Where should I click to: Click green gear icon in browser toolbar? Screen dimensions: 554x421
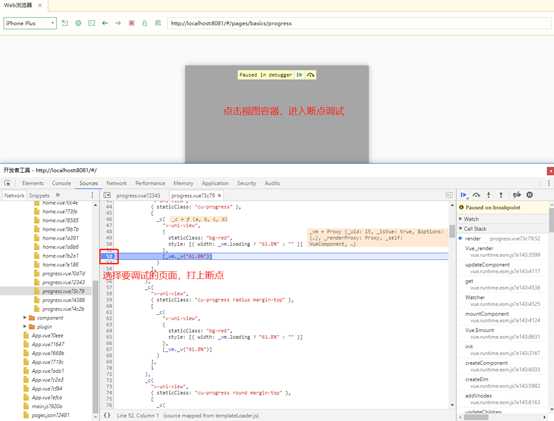[x=78, y=23]
